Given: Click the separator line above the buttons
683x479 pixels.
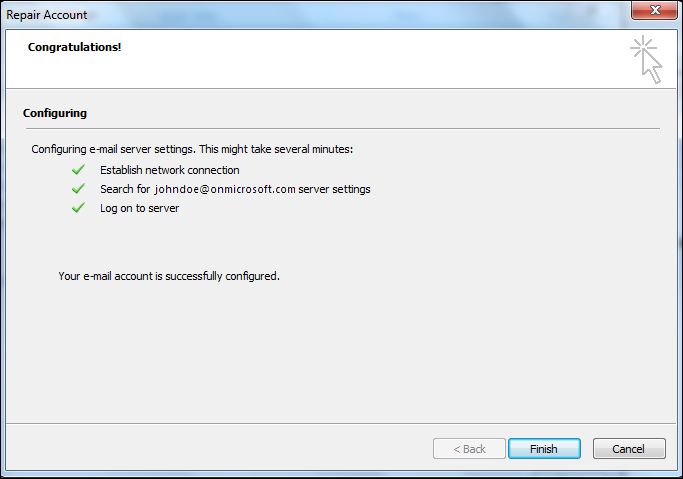Looking at the screenshot, I should (341, 423).
